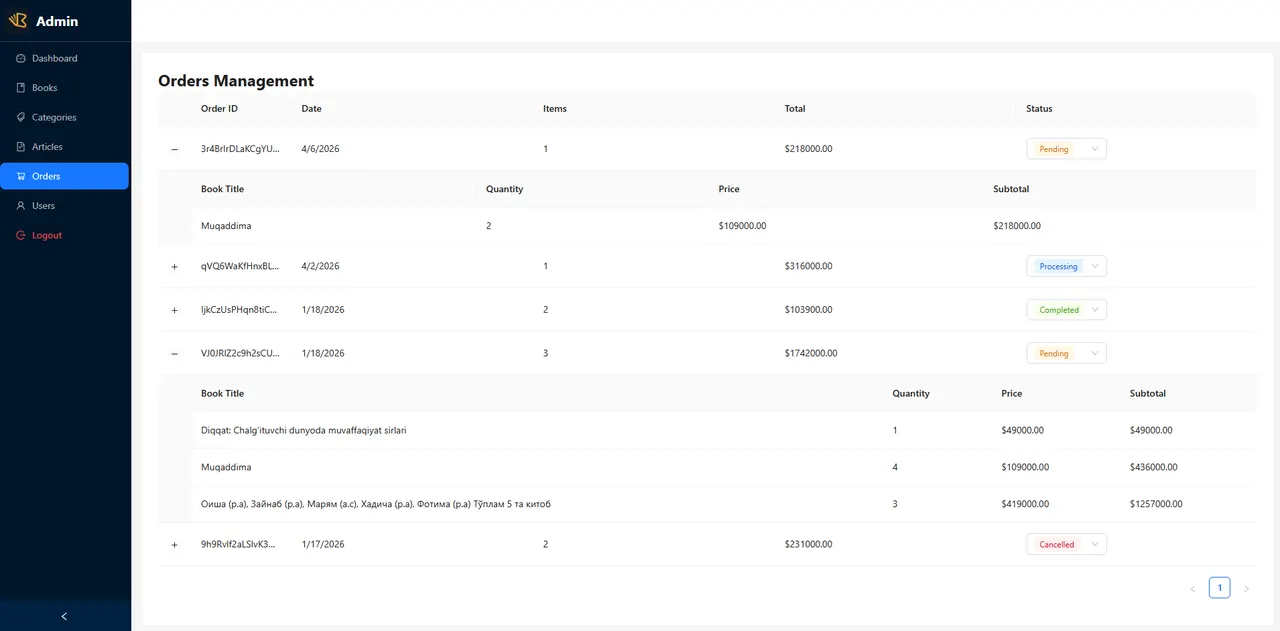Go to page 1 in pagination
This screenshot has height=631, width=1280.
(1219, 588)
